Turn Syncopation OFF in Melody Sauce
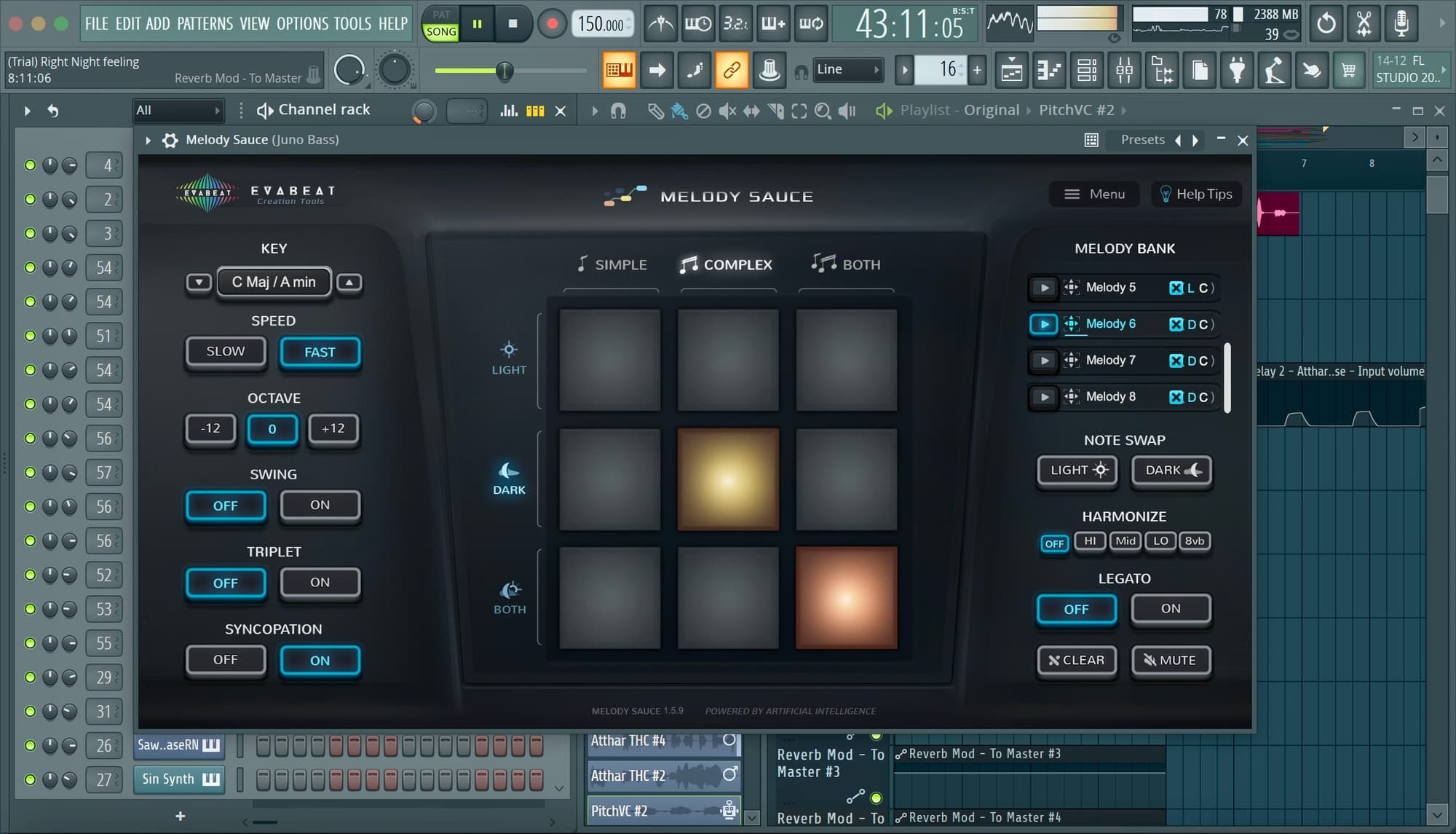Image resolution: width=1456 pixels, height=834 pixels. [226, 660]
